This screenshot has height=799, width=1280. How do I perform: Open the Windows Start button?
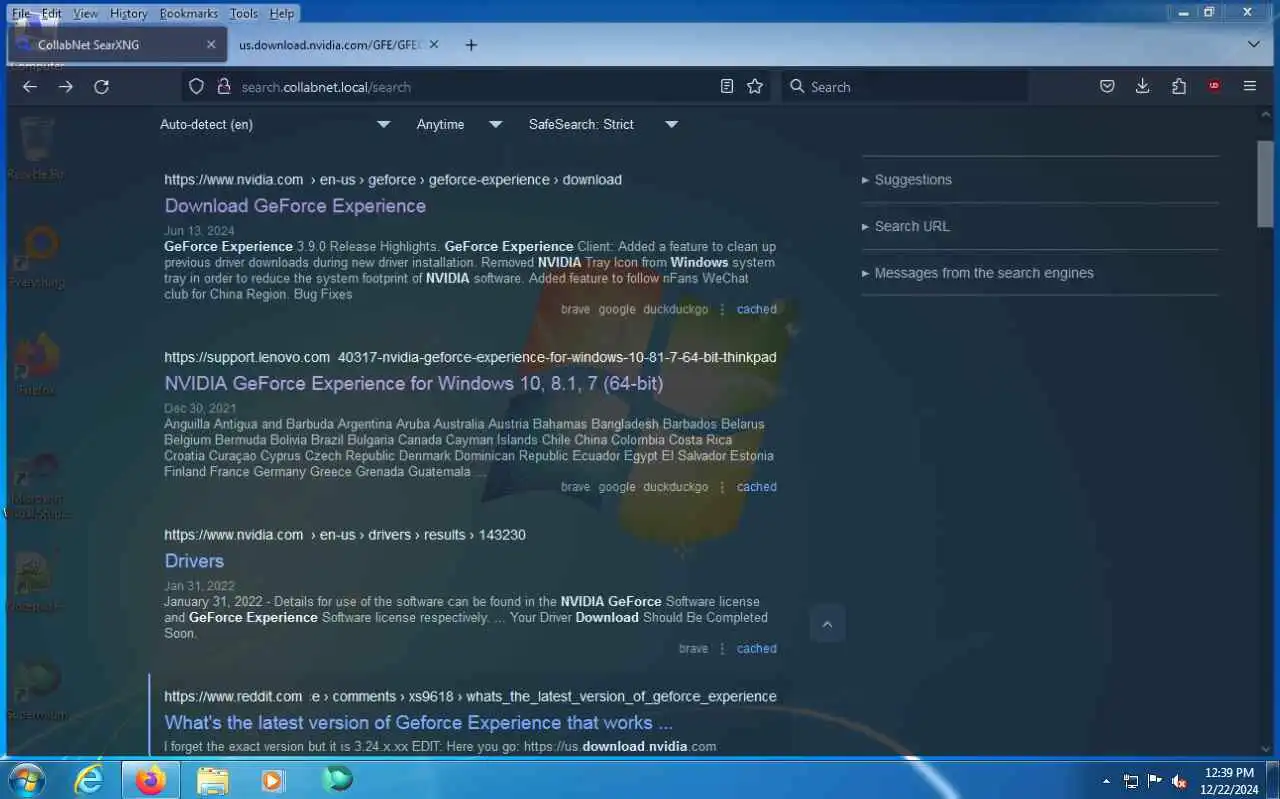pos(27,779)
